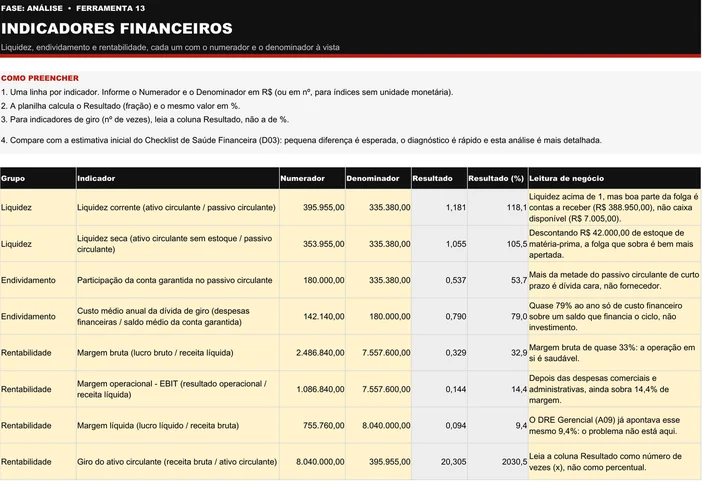Click the 'FASE: ANÁLISE • FERRAMENTA 13' label
702x484 pixels.
coord(73,8)
